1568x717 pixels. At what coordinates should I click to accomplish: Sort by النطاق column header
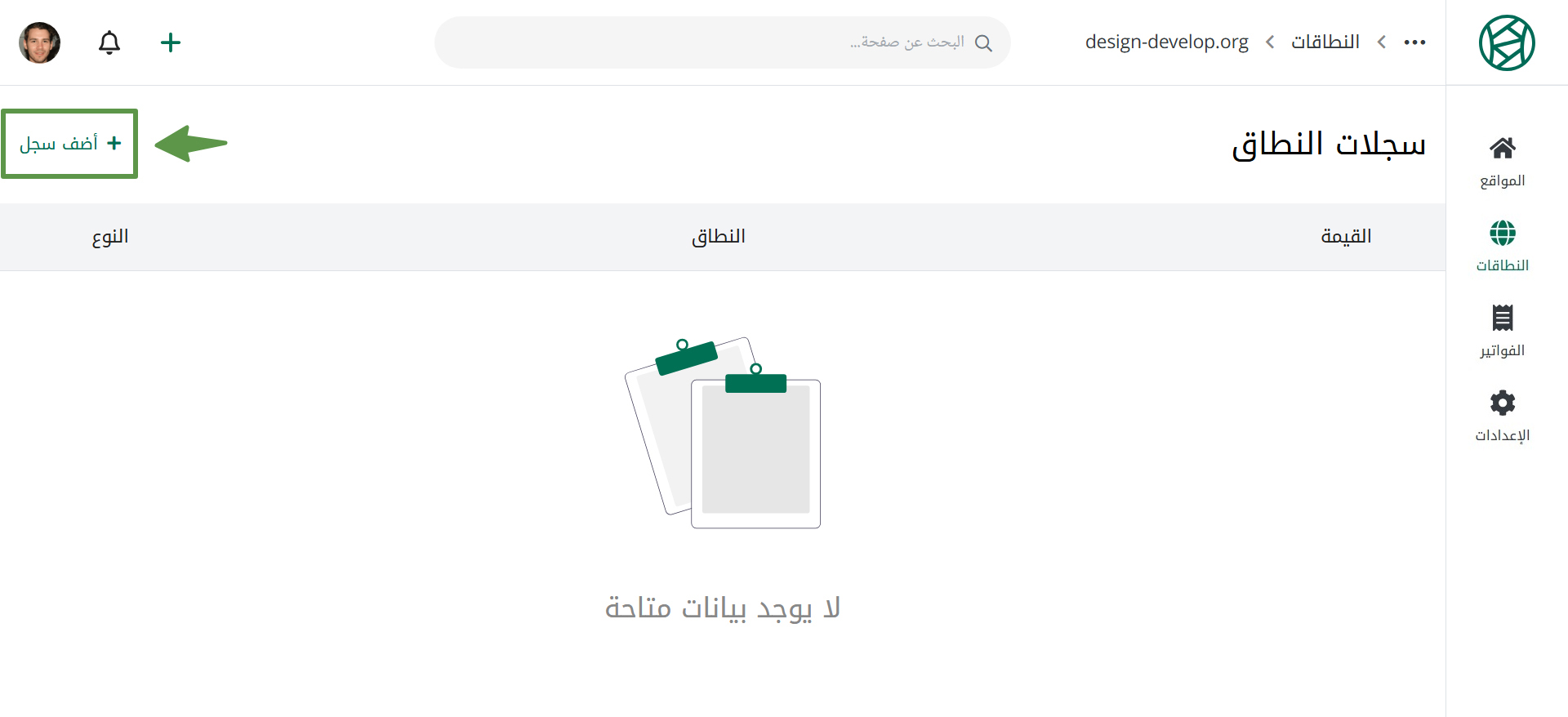(x=719, y=237)
